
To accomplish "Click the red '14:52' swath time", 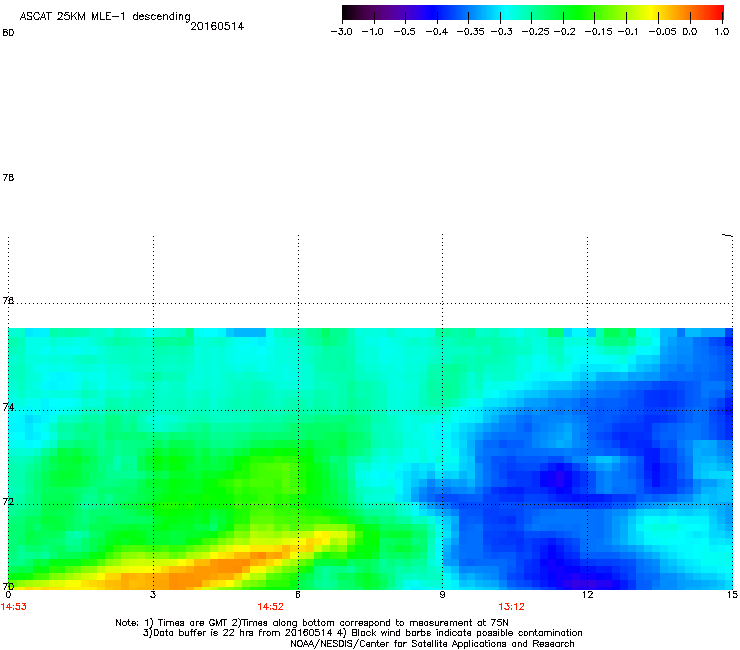I will [x=270, y=607].
